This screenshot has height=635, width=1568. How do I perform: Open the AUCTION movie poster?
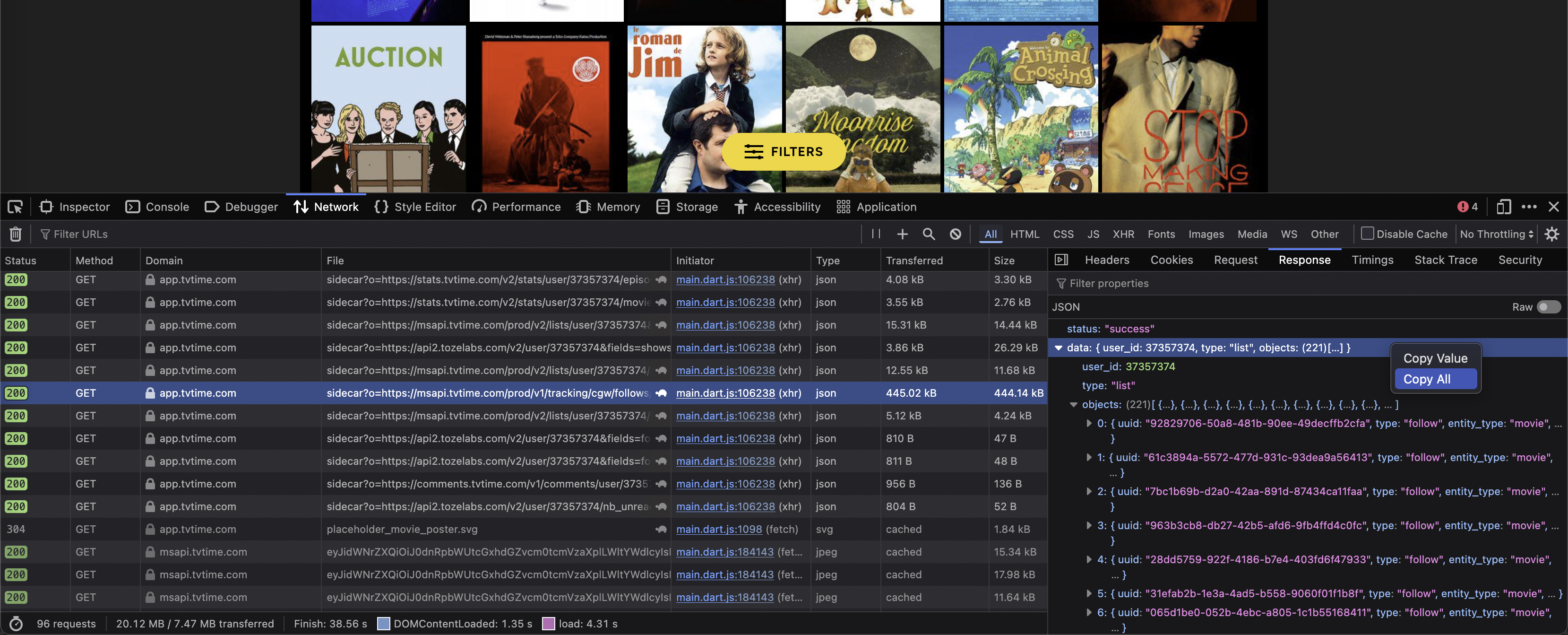pos(388,109)
